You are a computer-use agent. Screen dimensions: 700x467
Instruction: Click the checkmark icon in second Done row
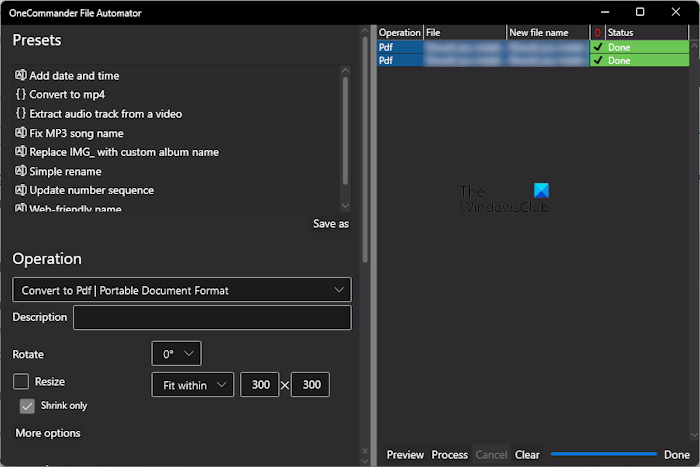click(x=598, y=60)
